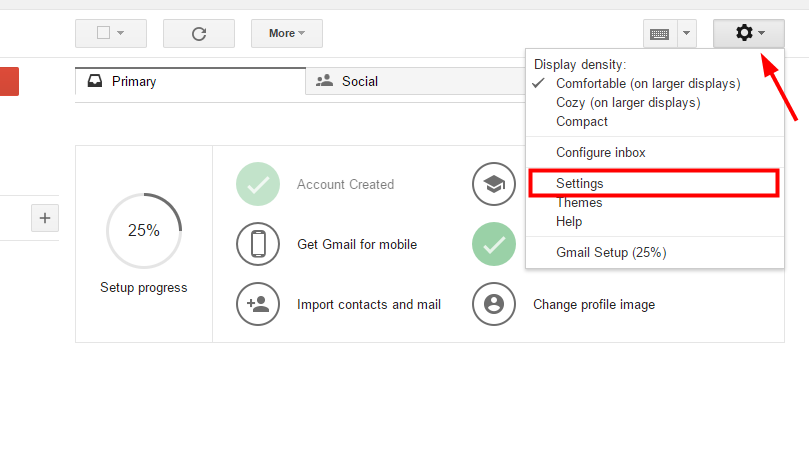Viewport: 809px width, 451px height.
Task: Click the keyboard input tools icon
Action: (659, 33)
